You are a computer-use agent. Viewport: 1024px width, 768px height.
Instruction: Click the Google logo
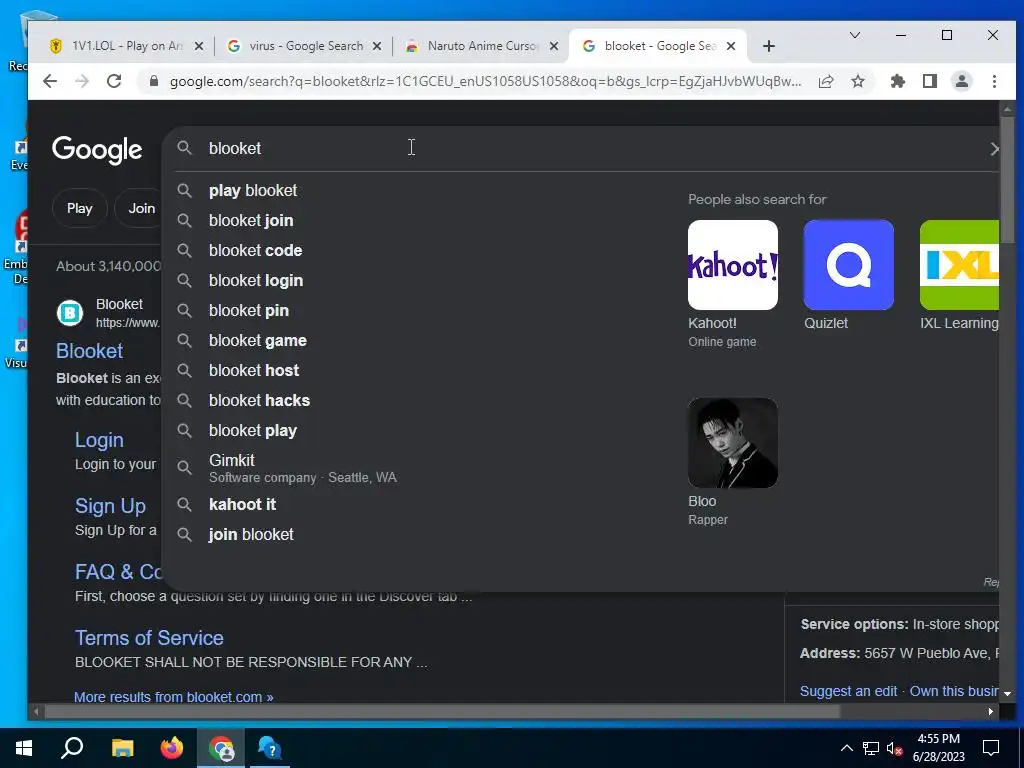[x=97, y=150]
